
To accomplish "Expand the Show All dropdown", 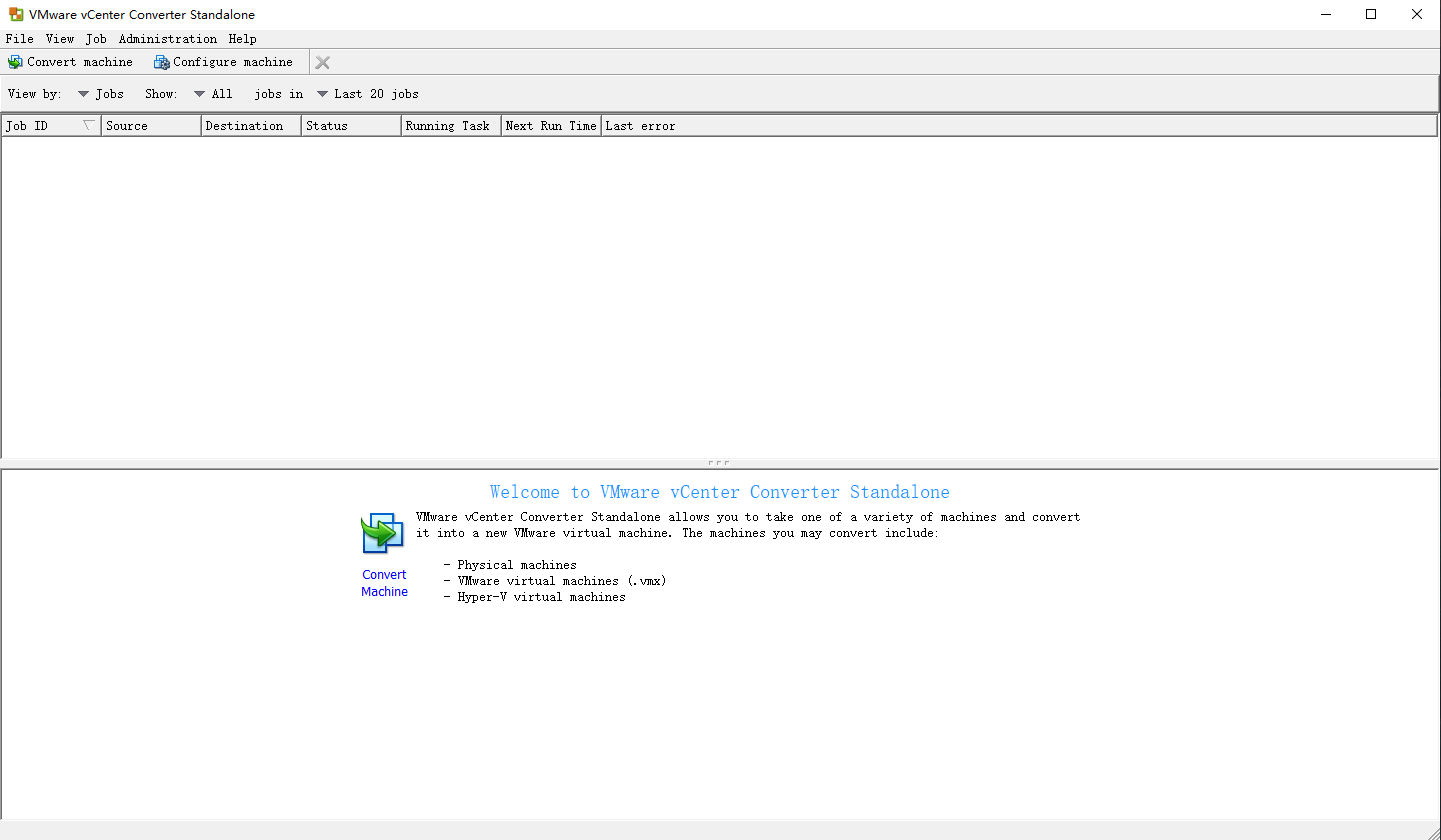I will point(213,94).
